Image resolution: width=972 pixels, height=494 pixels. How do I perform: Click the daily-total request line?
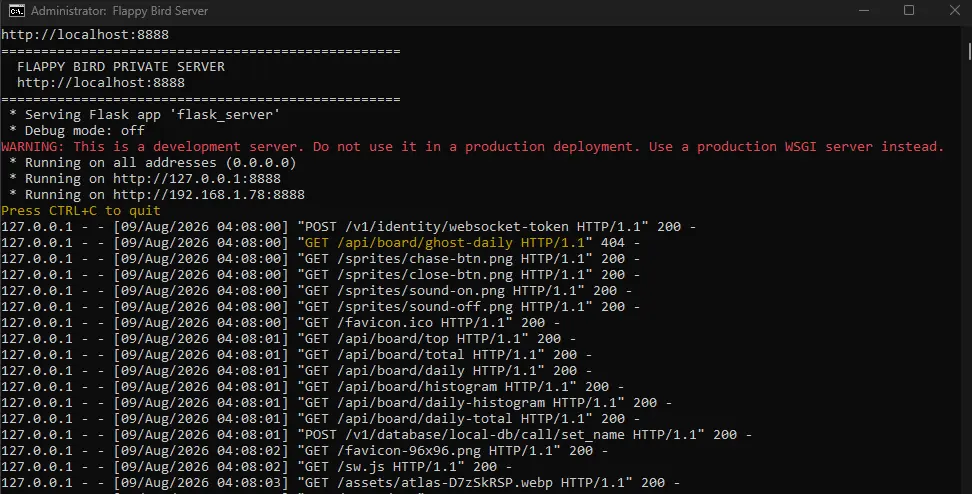coord(320,419)
